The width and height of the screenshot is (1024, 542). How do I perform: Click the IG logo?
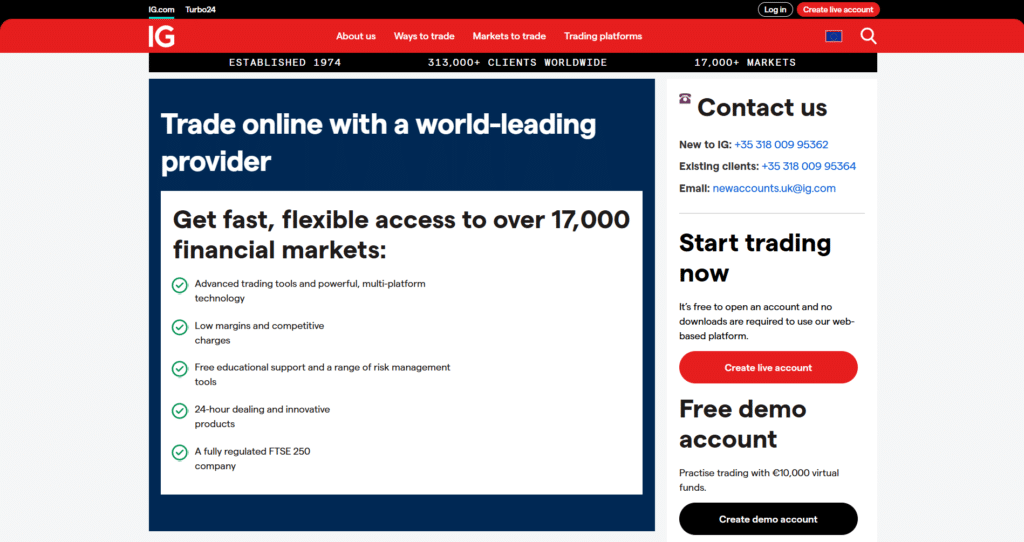click(x=161, y=37)
